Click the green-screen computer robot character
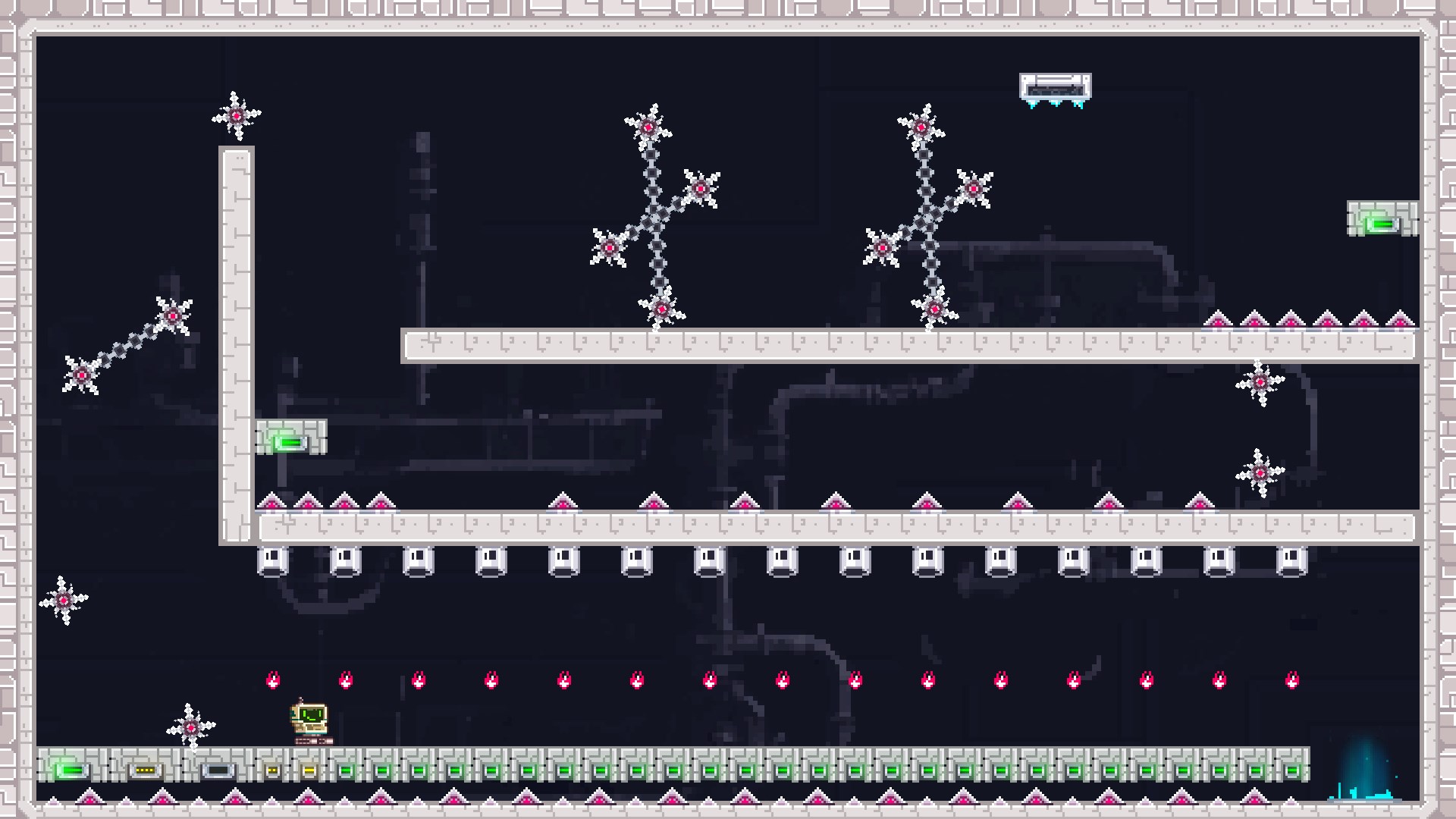 311,722
